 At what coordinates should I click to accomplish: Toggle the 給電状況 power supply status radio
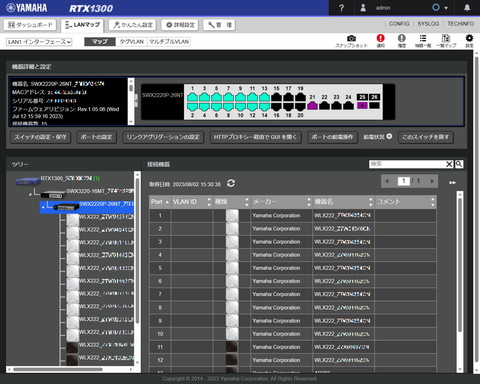pos(389,136)
